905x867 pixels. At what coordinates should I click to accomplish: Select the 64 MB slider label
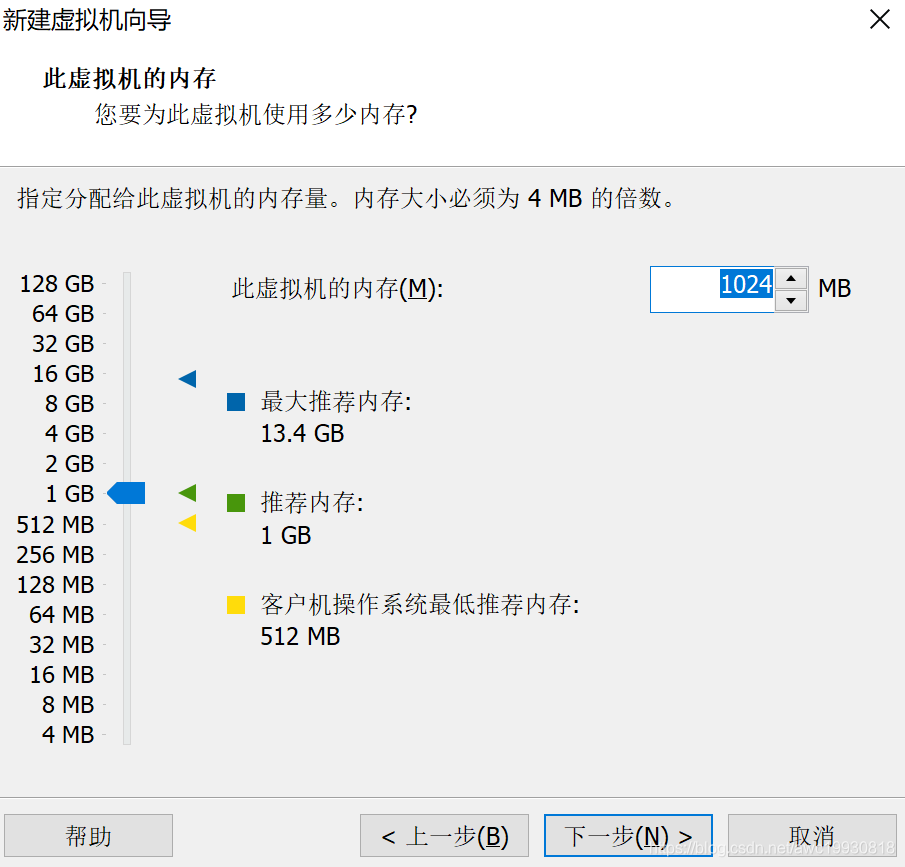(62, 615)
